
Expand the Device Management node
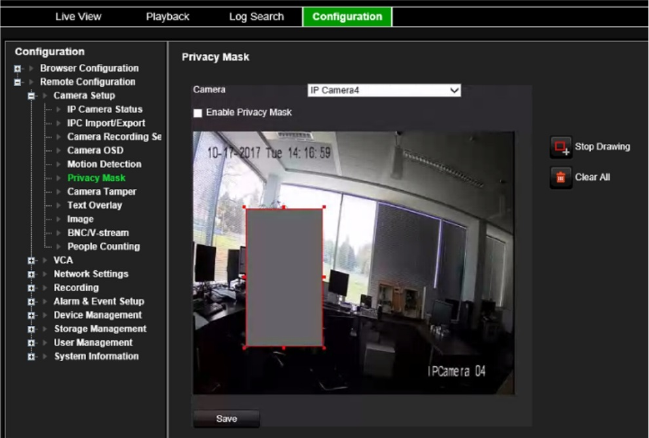click(x=31, y=315)
